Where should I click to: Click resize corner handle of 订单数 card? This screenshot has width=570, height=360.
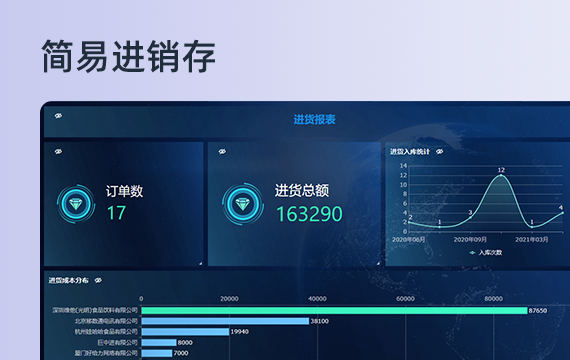tap(200, 263)
